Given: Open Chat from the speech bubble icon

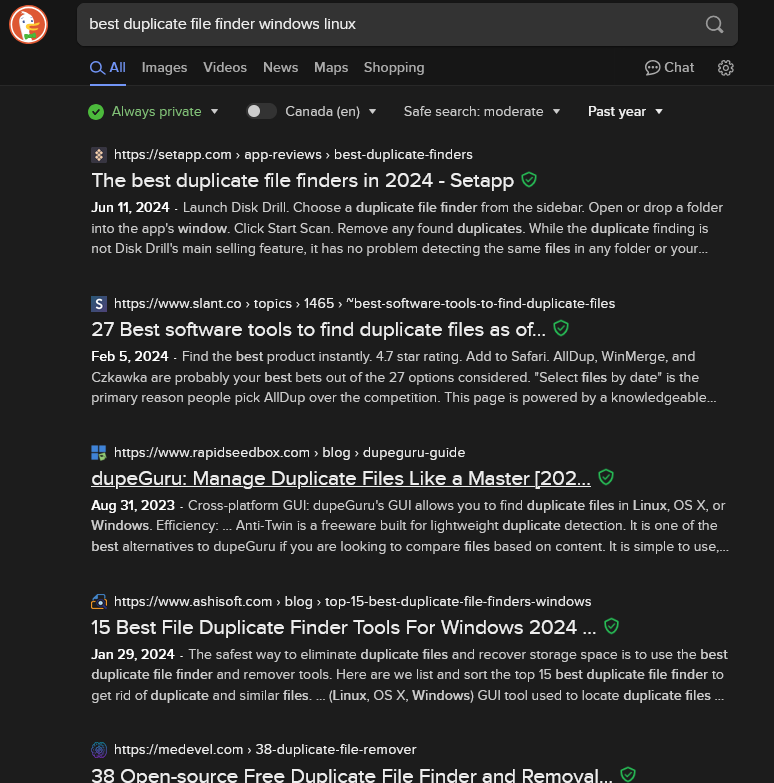Looking at the screenshot, I should tap(652, 68).
